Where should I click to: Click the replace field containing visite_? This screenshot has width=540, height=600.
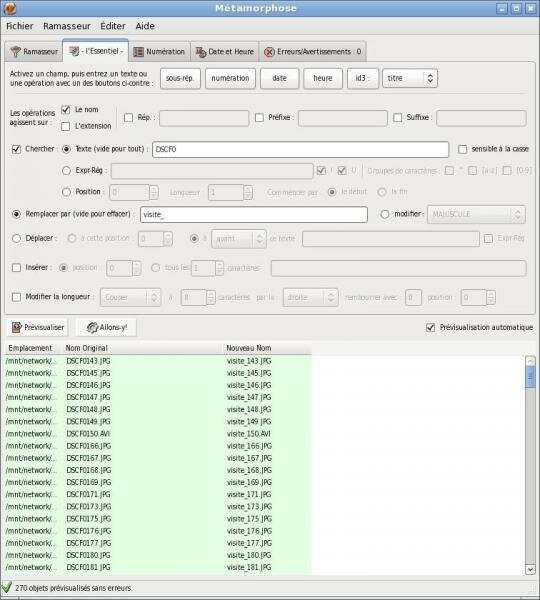point(254,215)
